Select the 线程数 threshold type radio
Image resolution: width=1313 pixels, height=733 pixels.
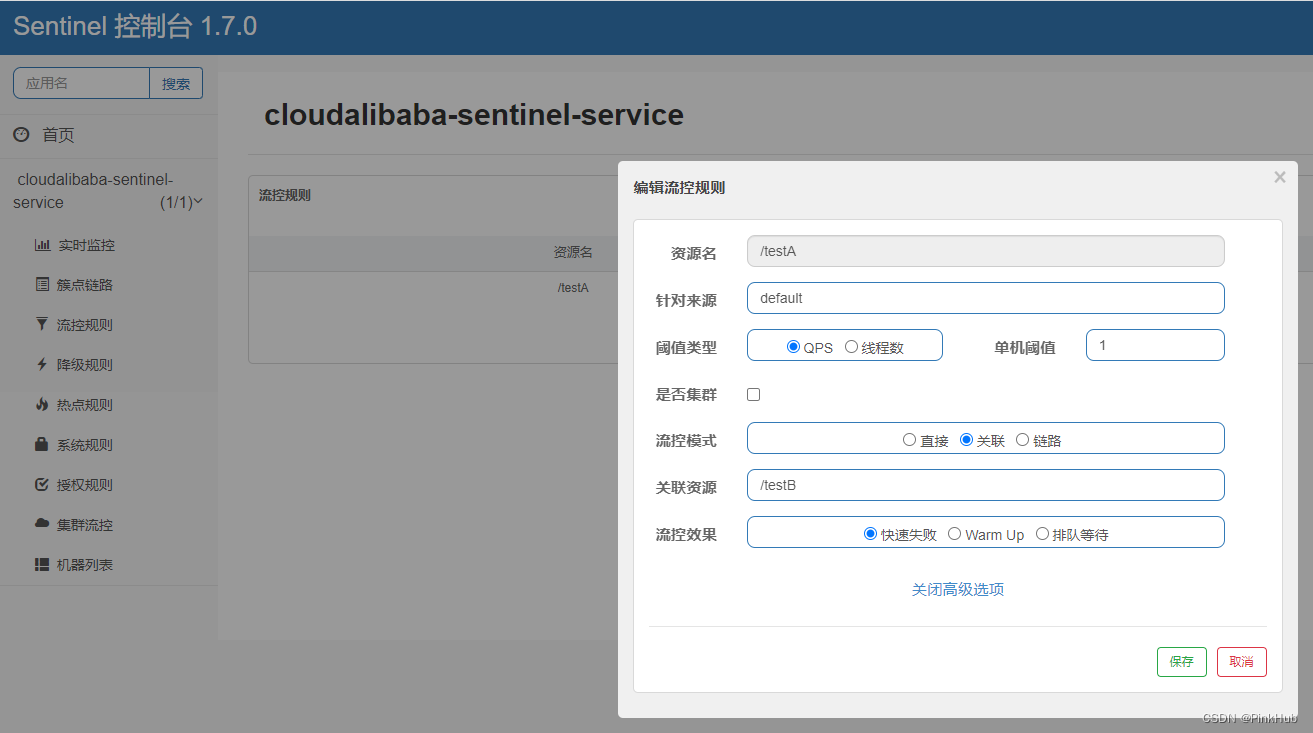pos(852,347)
